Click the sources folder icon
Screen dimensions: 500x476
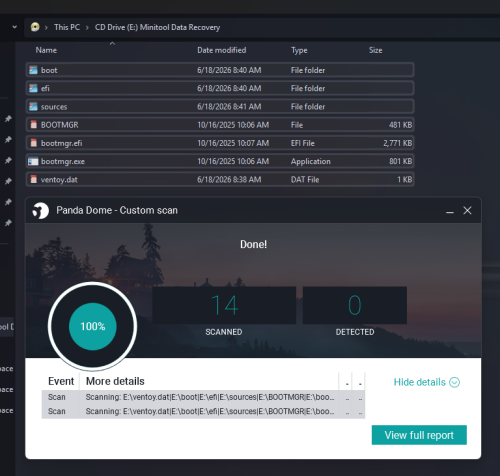point(33,107)
